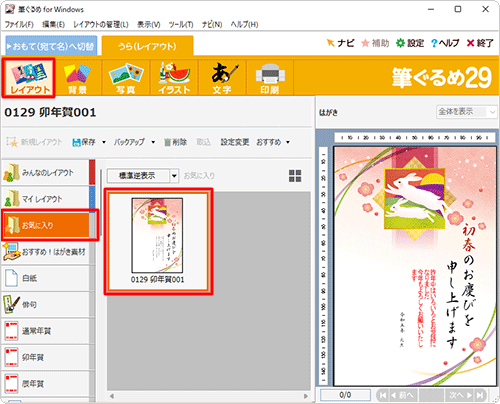This screenshot has width=500, height=404.
Task: Click the 補助 star icon
Action: pos(375,43)
